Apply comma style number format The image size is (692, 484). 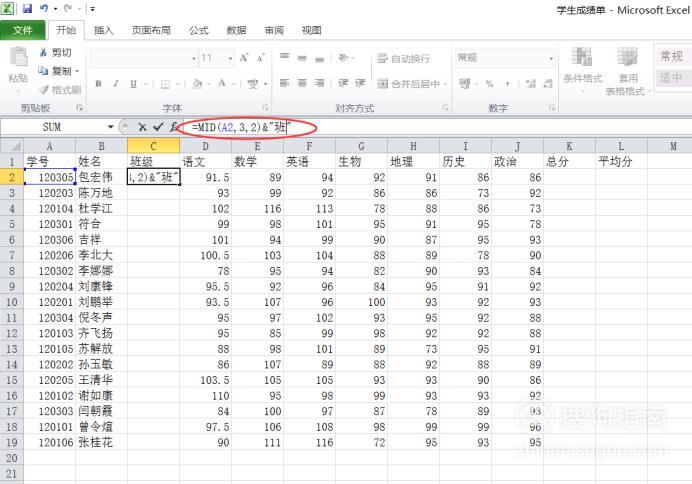(508, 83)
